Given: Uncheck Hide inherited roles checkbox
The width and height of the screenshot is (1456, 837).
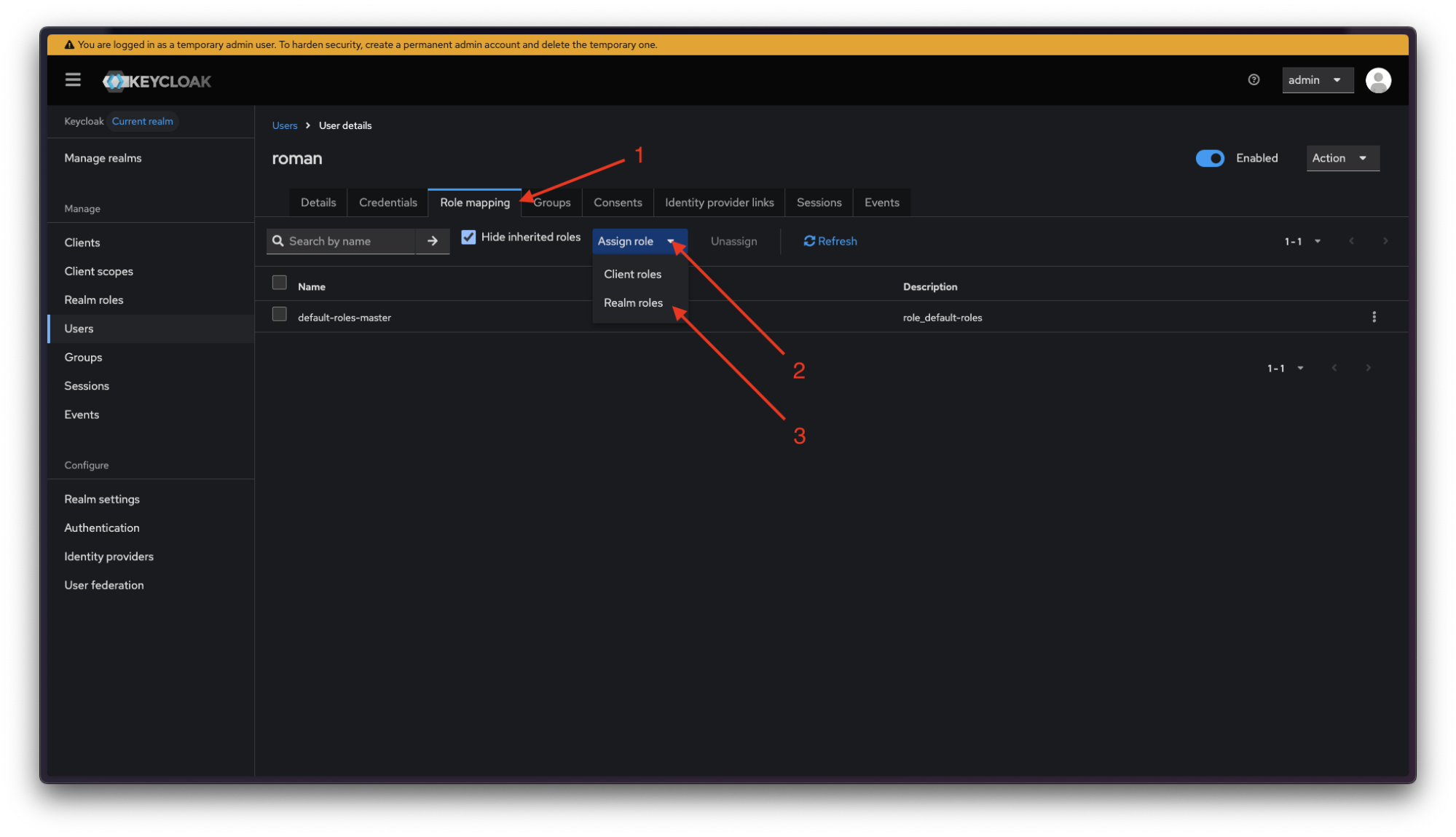Looking at the screenshot, I should pyautogui.click(x=468, y=237).
